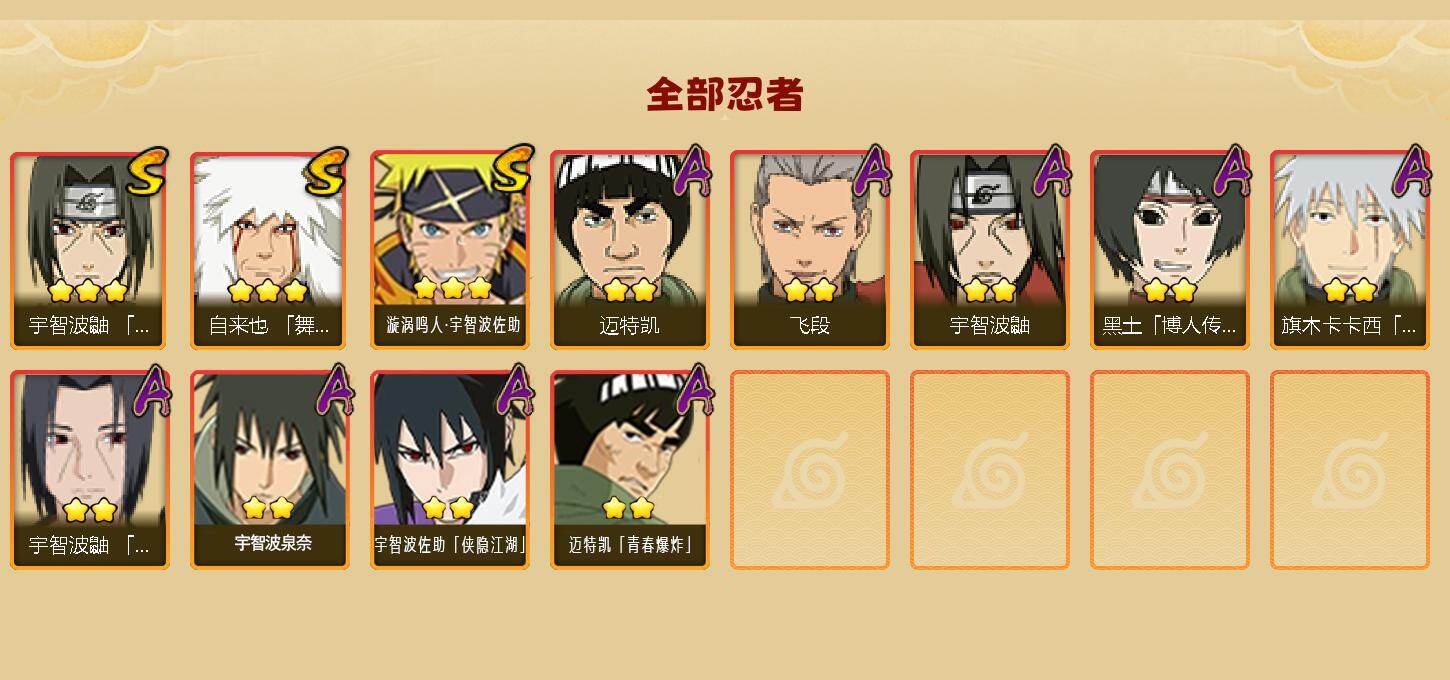Open the 宇智波佐助「侠隐江湖」 card
The image size is (1450, 680).
(450, 470)
